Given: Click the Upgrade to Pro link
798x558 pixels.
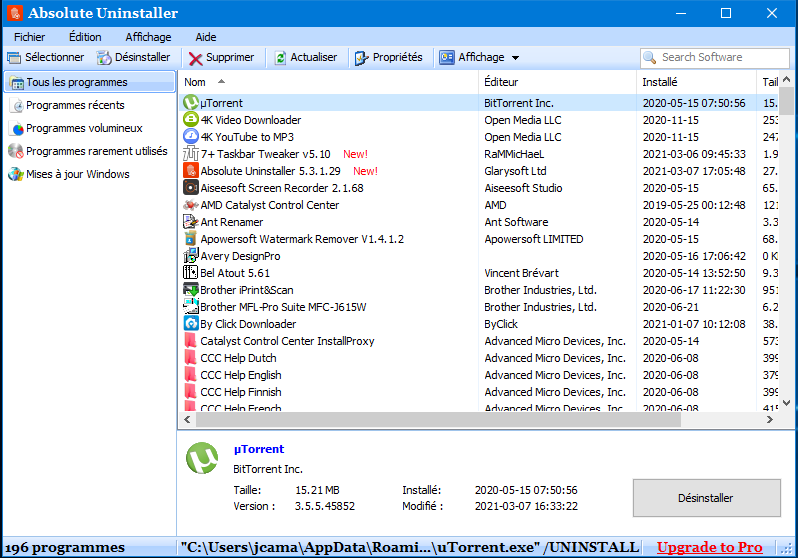Looking at the screenshot, I should point(709,547).
